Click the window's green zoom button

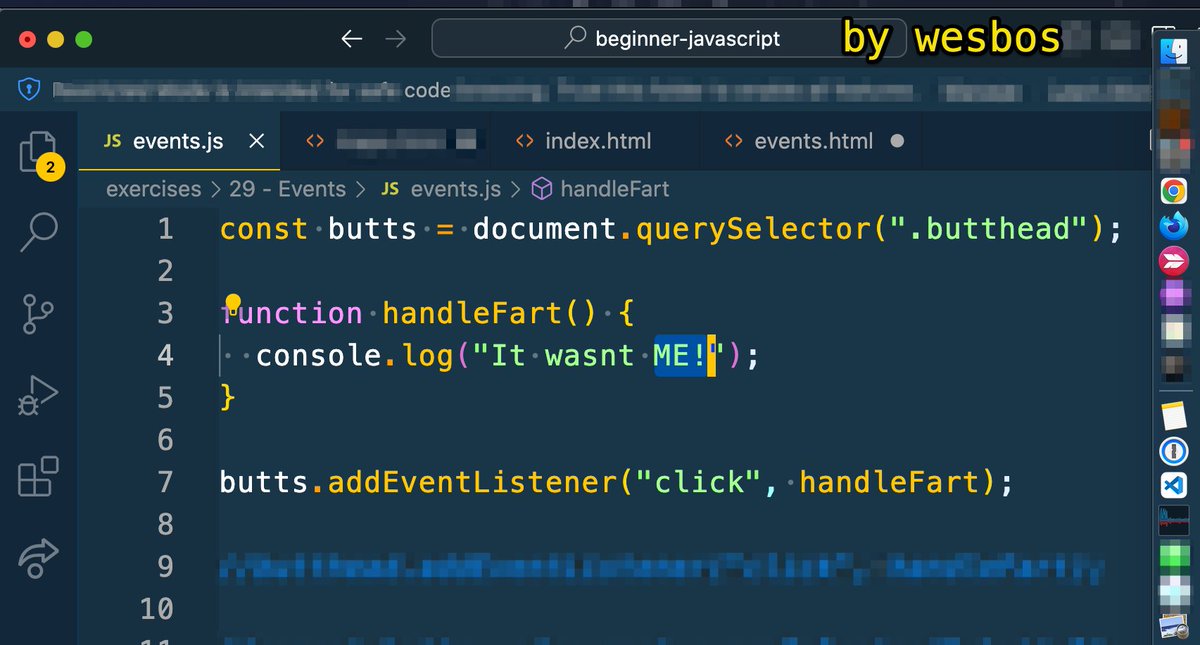click(x=84, y=40)
